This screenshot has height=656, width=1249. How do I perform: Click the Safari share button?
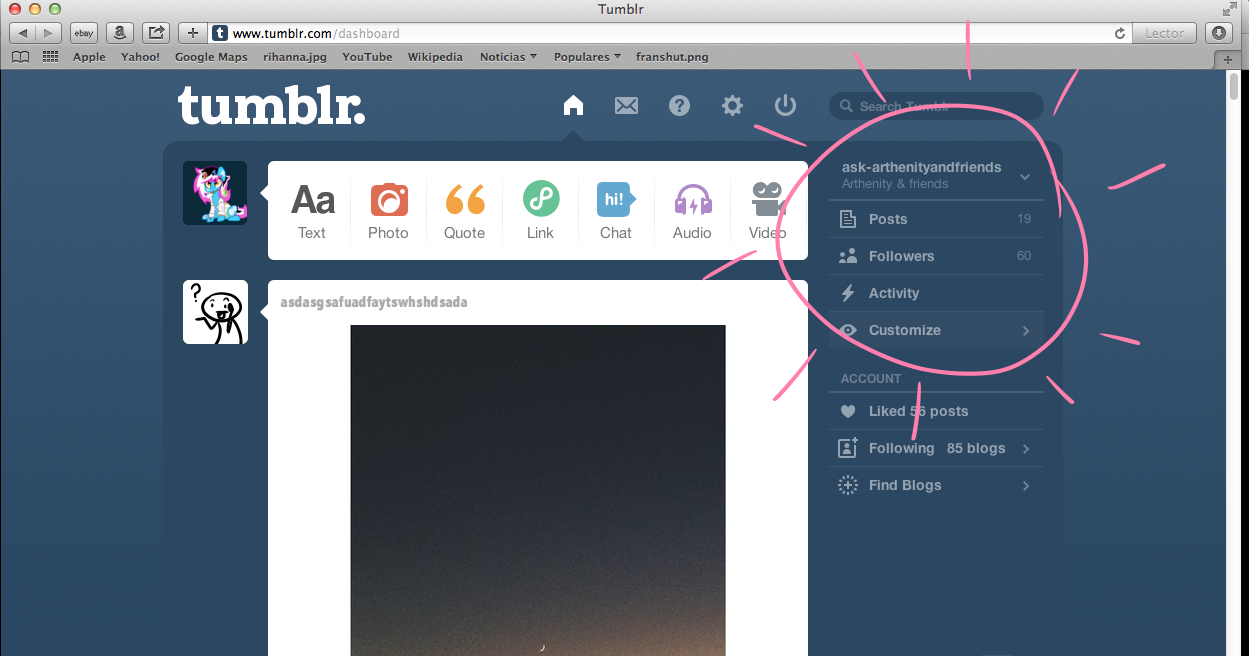(156, 33)
